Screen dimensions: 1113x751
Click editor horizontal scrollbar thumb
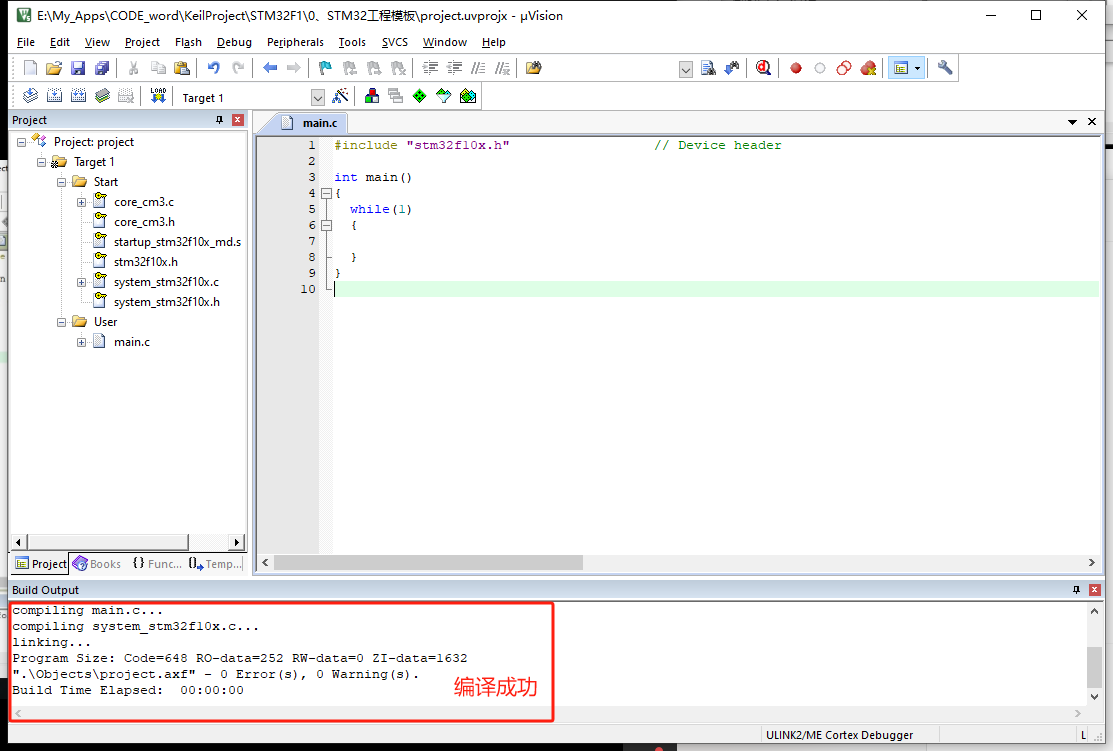(x=428, y=562)
